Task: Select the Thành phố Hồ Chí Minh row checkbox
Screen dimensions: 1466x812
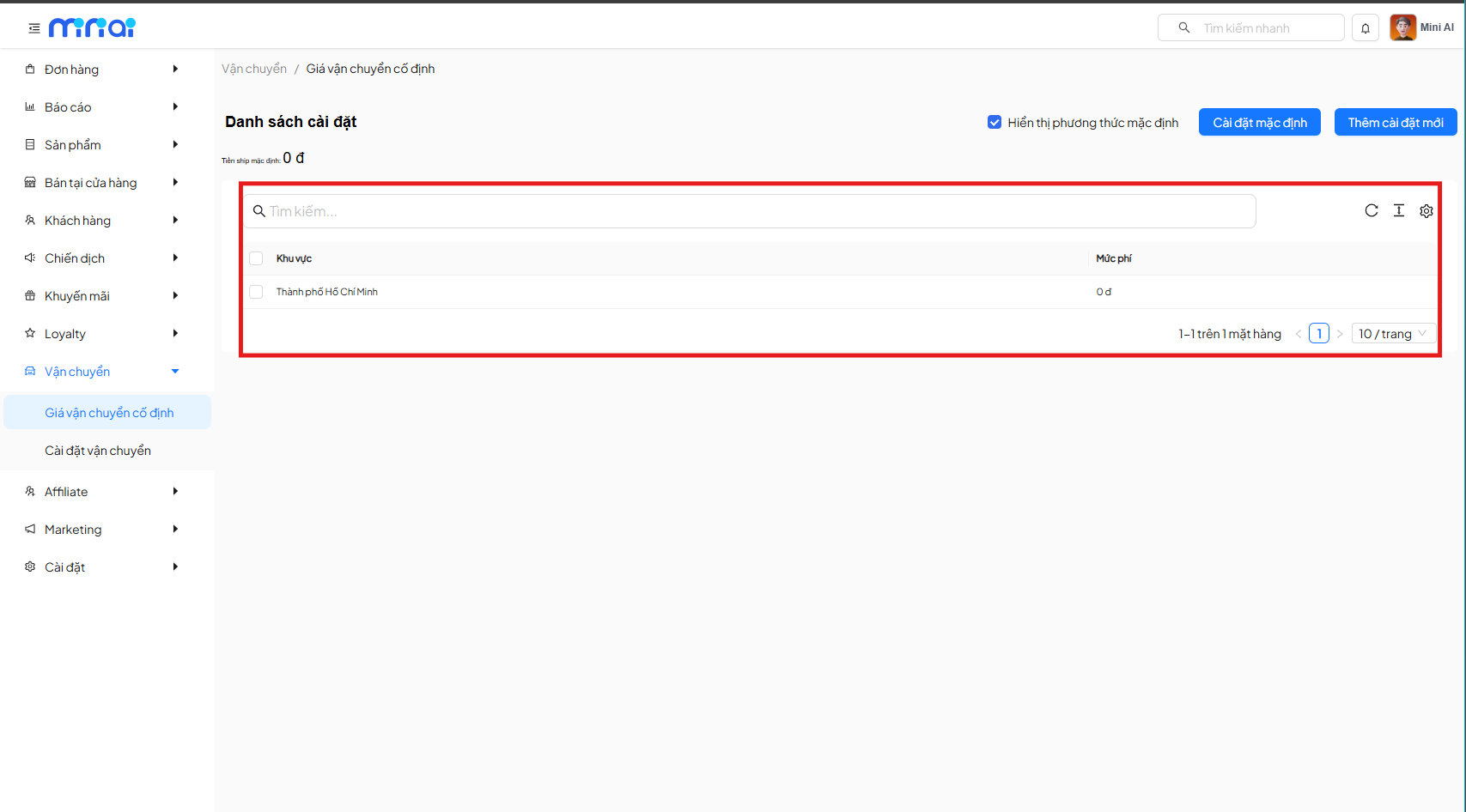Action: 256,292
